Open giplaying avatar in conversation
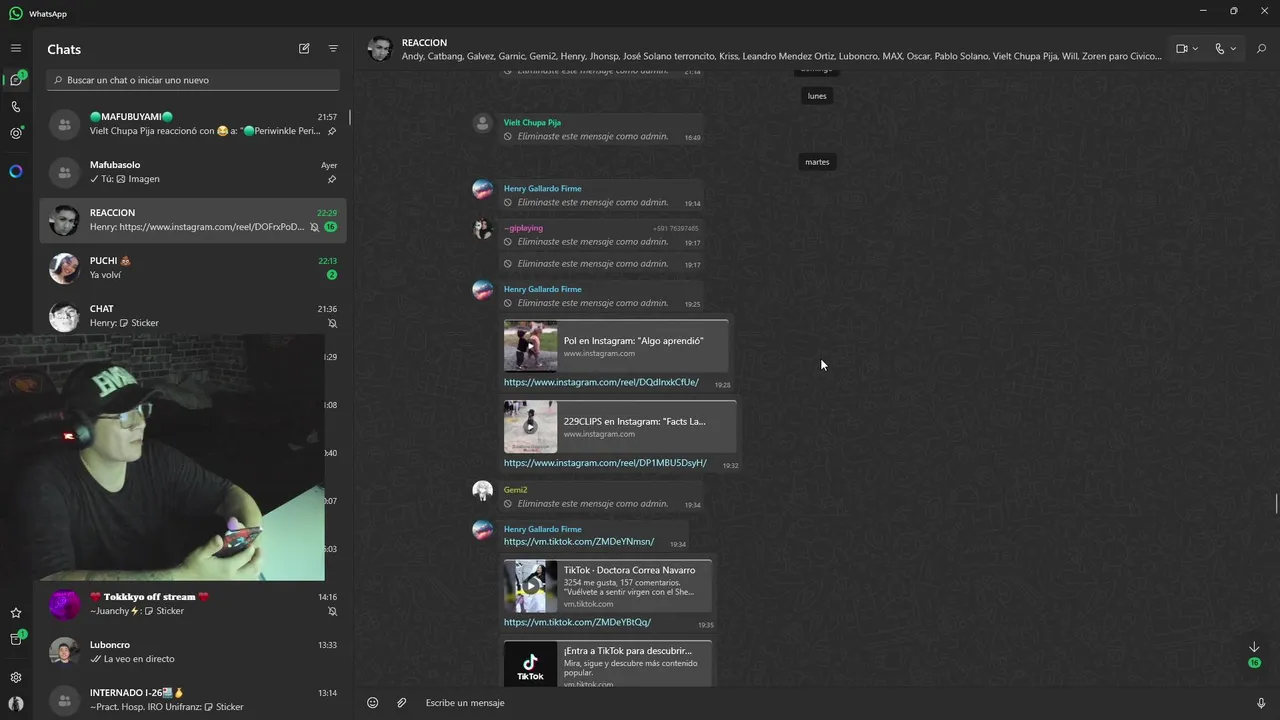 click(x=482, y=229)
